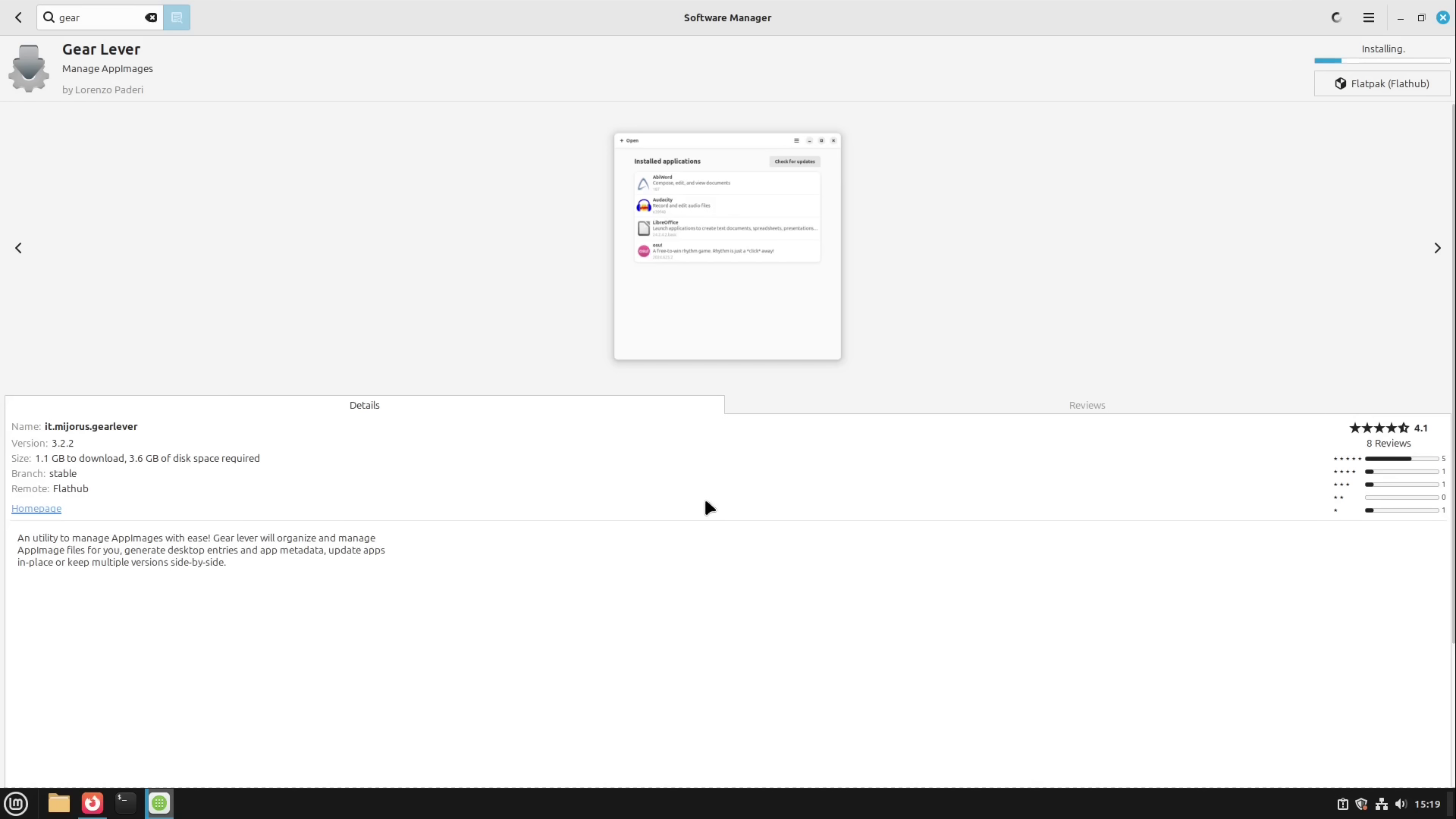Screen dimensions: 1456x819
Task: Open the volume control in the system tray
Action: [x=1400, y=804]
